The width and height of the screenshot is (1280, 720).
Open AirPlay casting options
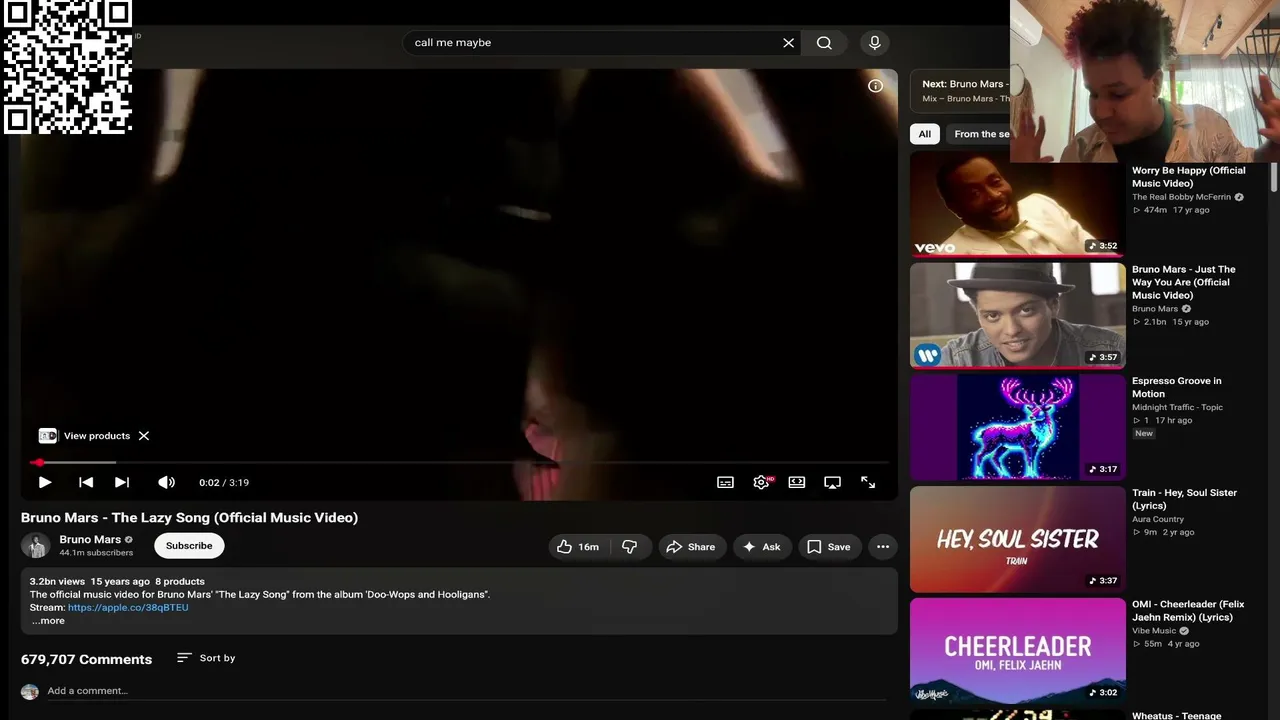click(832, 482)
